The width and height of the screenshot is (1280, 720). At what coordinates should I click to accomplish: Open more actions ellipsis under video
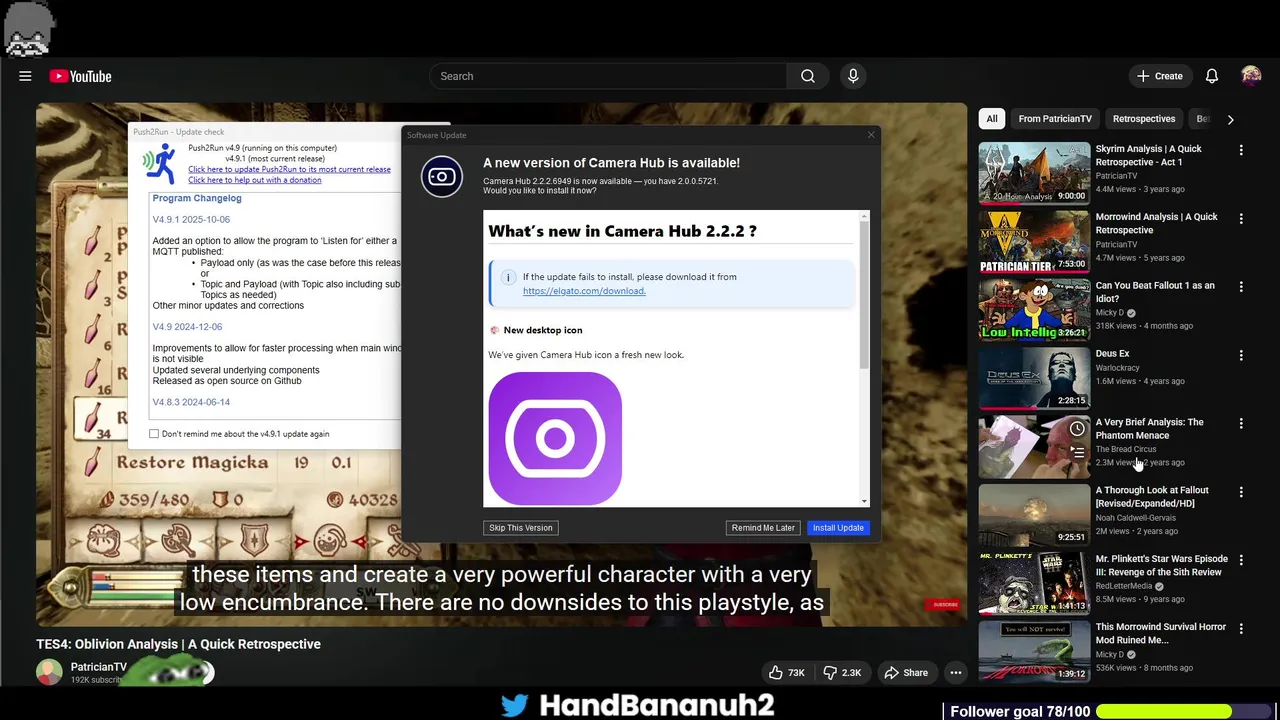tap(956, 673)
